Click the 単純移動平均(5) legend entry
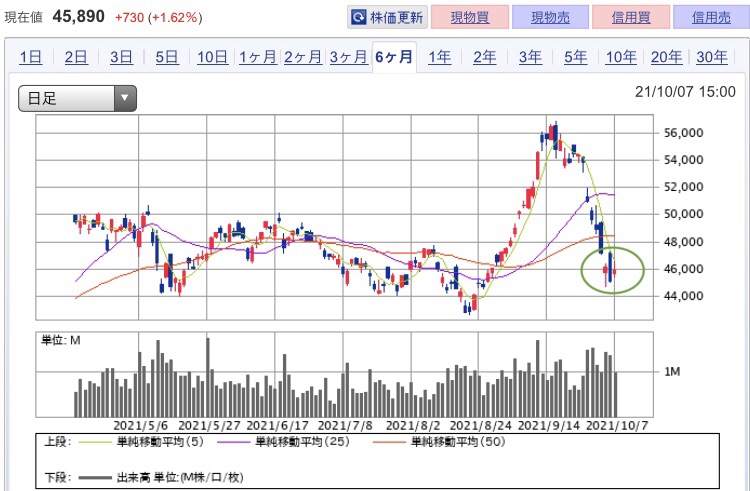 tap(160, 442)
